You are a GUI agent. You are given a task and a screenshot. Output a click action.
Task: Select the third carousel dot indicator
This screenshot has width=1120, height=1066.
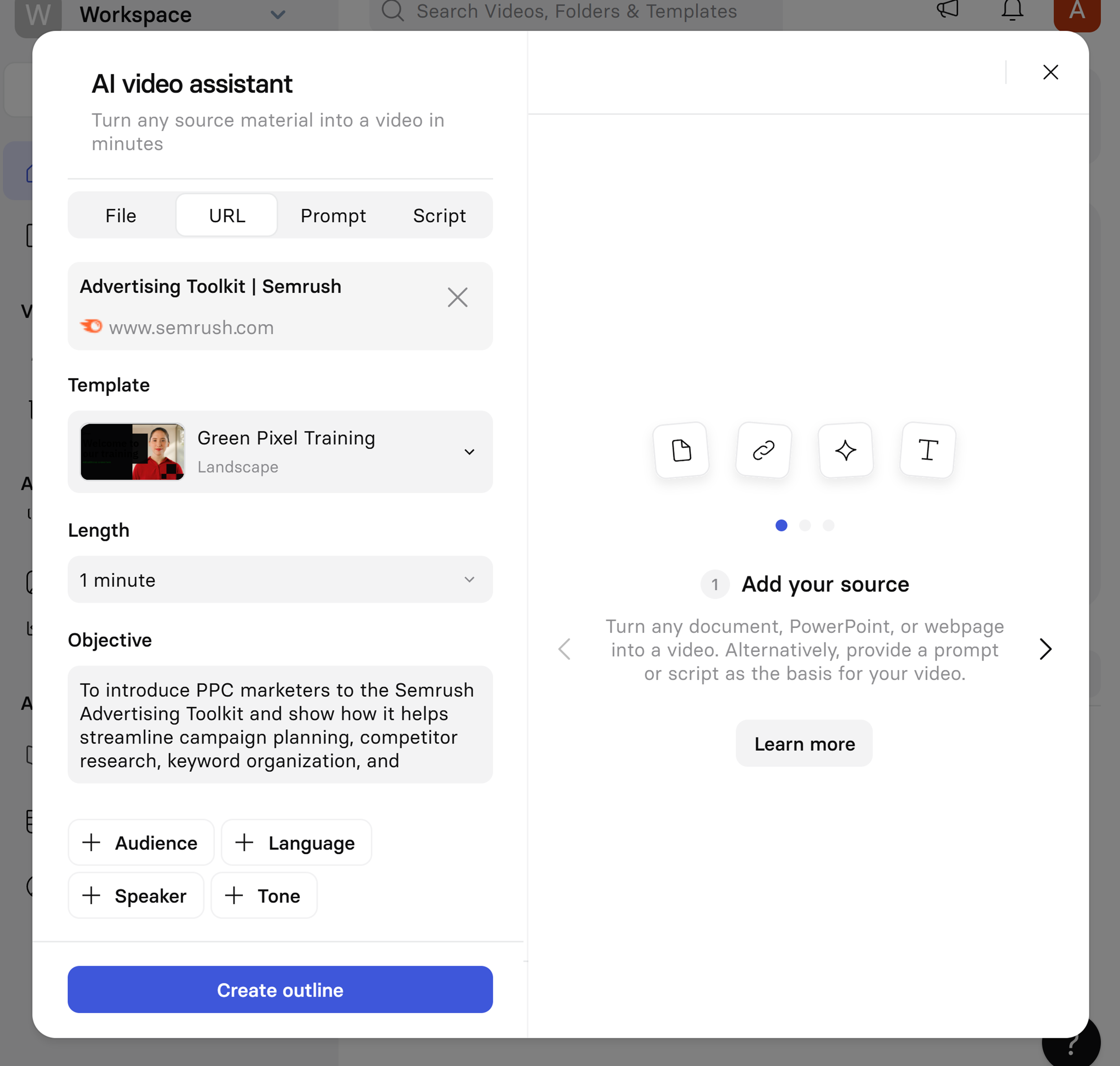point(828,525)
